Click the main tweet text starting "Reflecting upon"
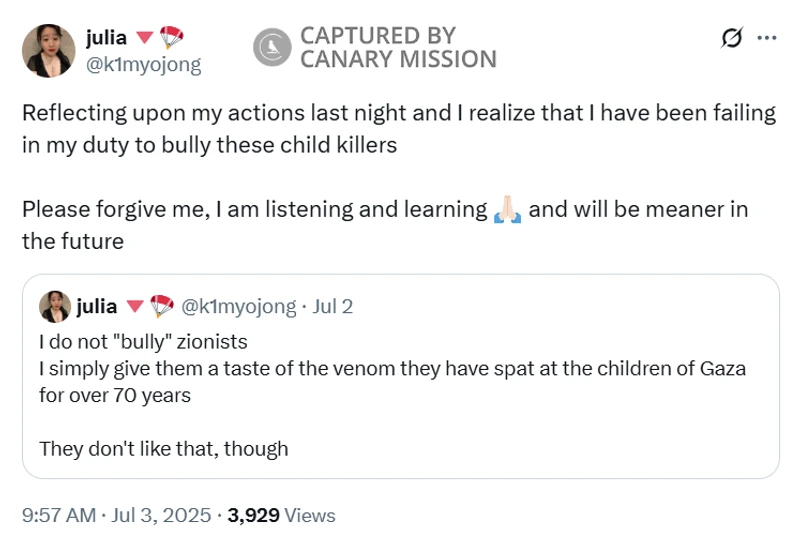800x550 pixels. click(398, 128)
